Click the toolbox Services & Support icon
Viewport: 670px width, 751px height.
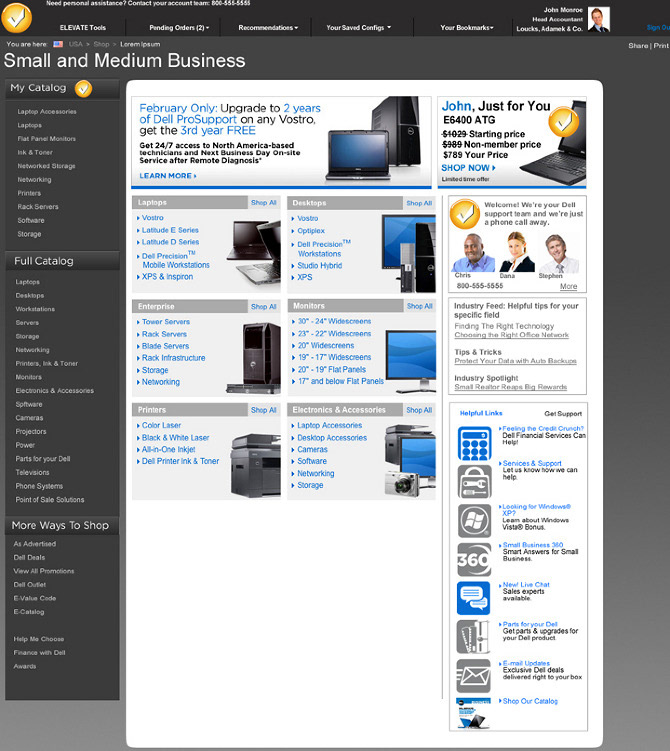click(474, 482)
